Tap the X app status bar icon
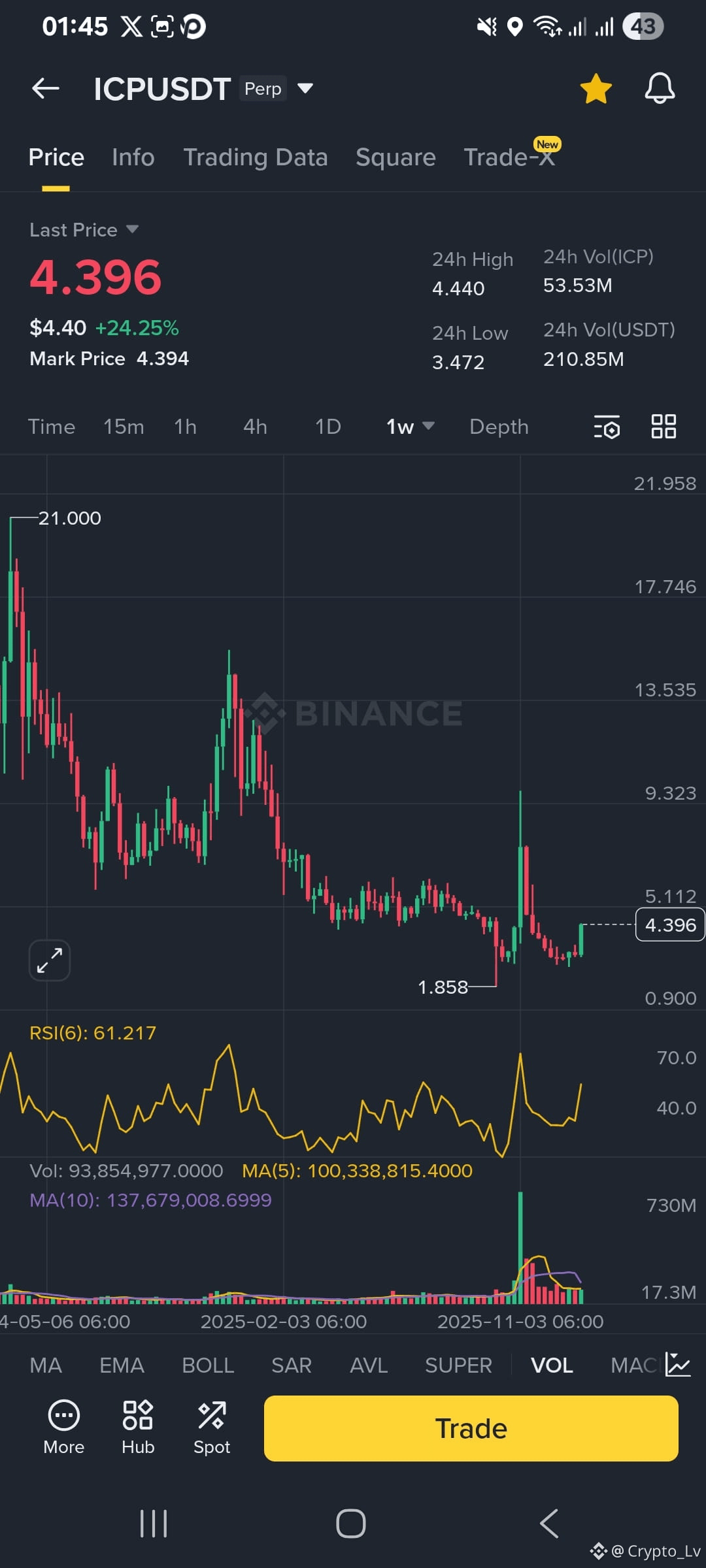Viewport: 706px width, 1568px height. tap(131, 26)
